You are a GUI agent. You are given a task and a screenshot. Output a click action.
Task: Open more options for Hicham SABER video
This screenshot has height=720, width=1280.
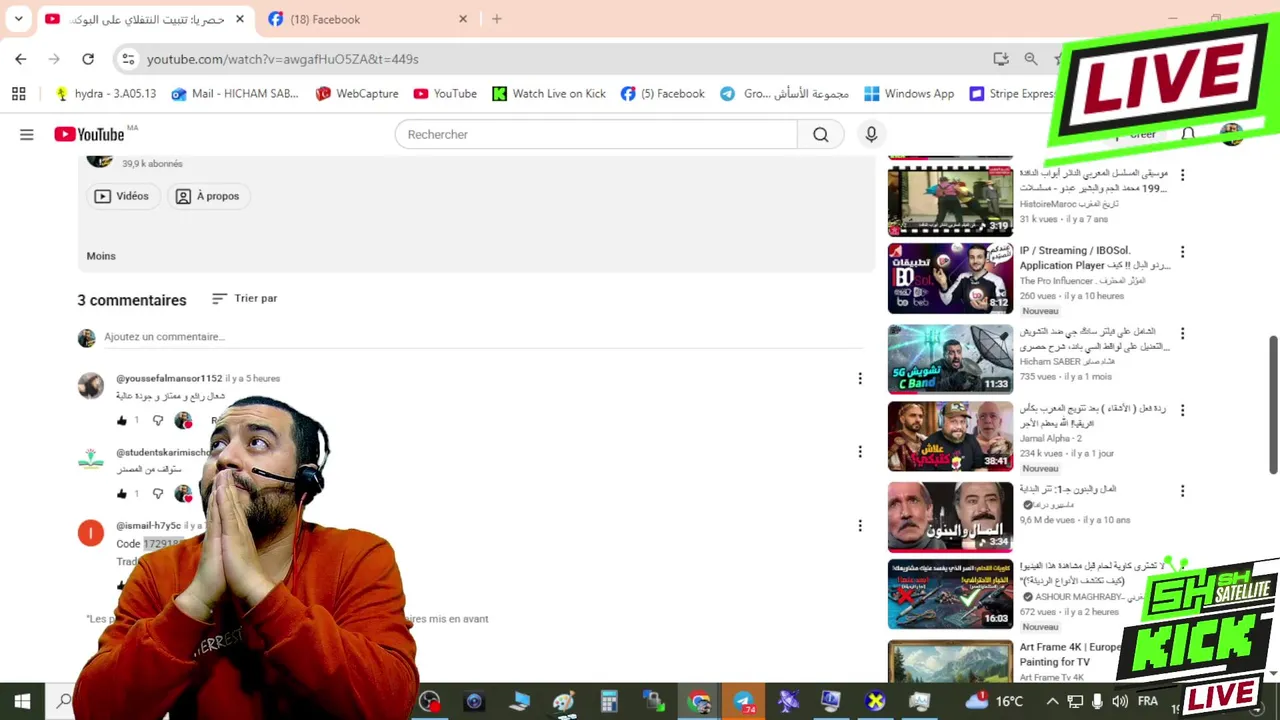click(1182, 332)
